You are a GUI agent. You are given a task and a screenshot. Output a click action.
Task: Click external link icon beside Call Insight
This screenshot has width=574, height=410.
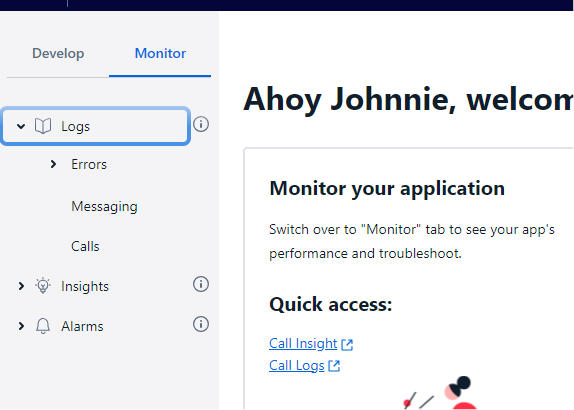click(x=347, y=344)
